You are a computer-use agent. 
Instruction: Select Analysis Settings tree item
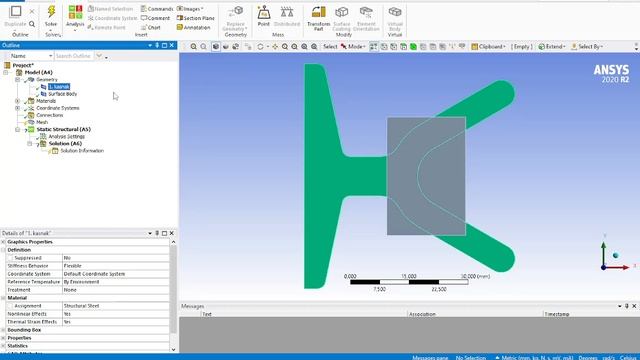click(x=67, y=136)
